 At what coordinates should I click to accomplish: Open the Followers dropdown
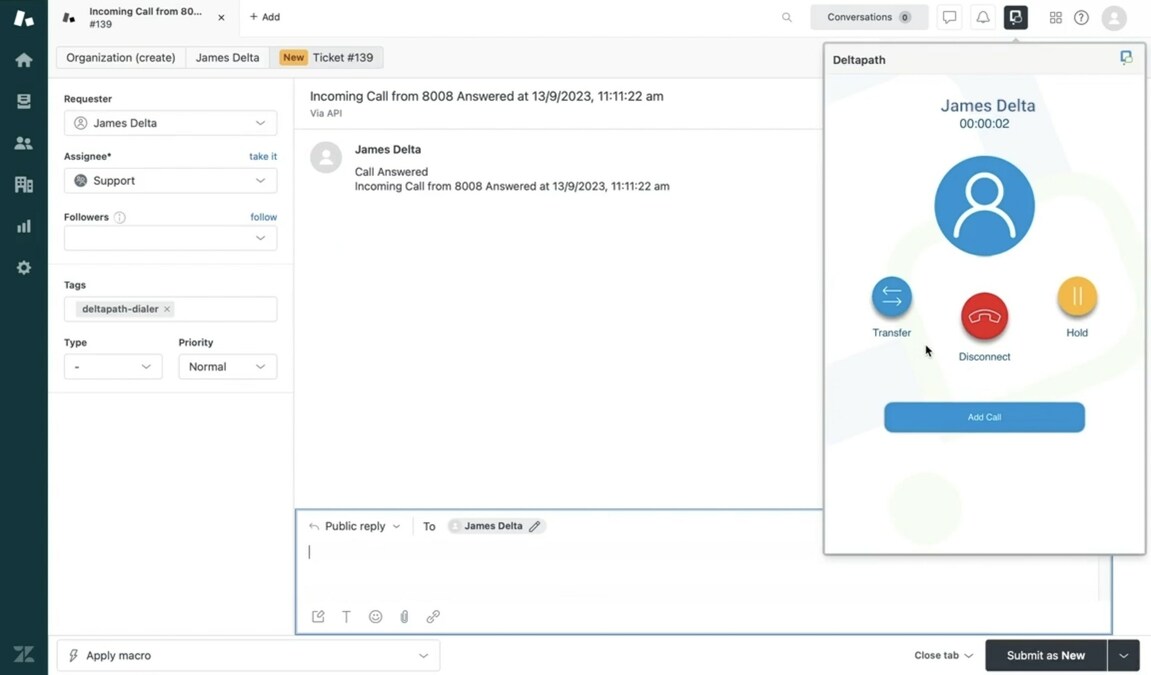[x=170, y=238]
